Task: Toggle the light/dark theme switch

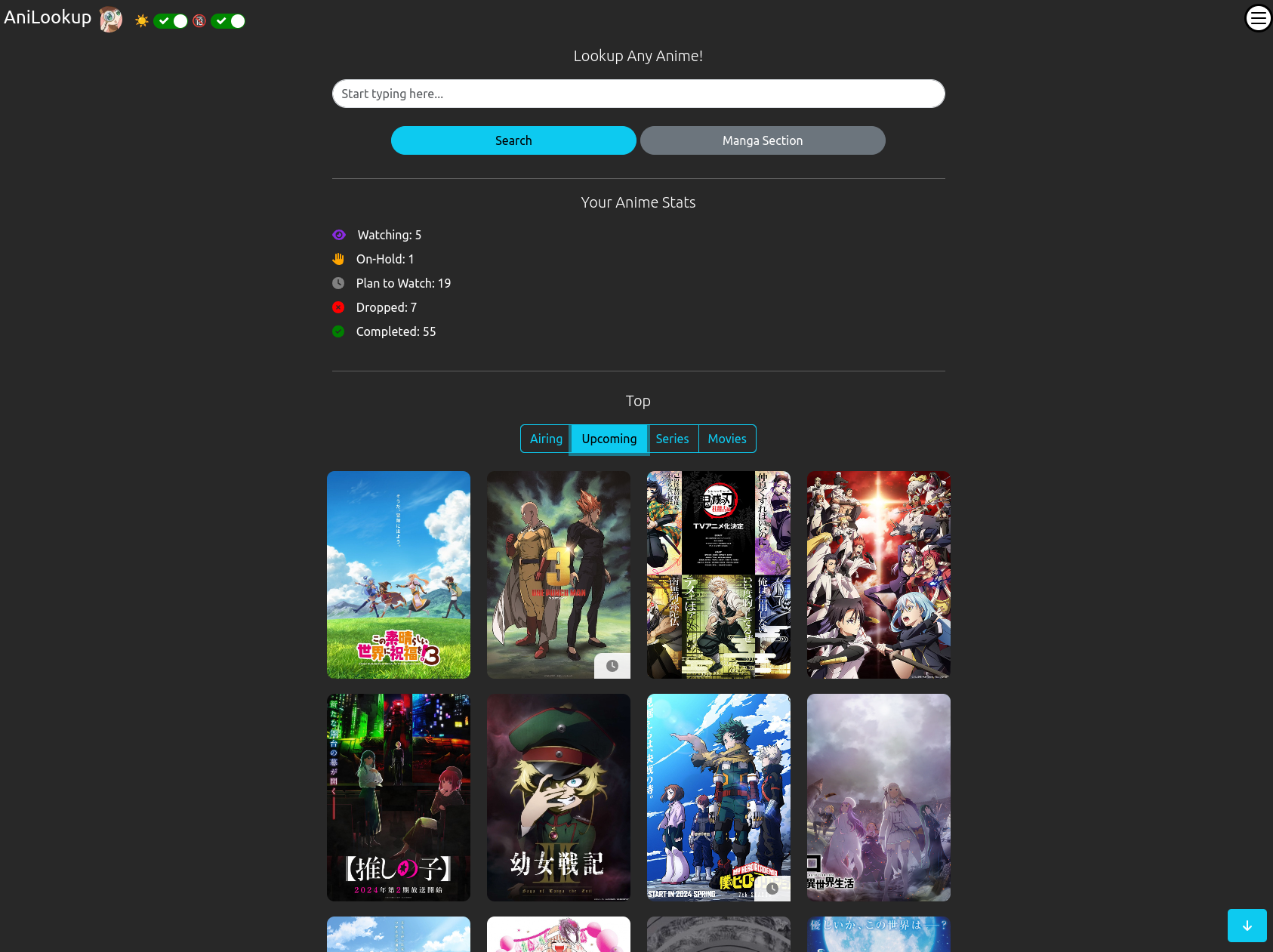Action: [171, 21]
